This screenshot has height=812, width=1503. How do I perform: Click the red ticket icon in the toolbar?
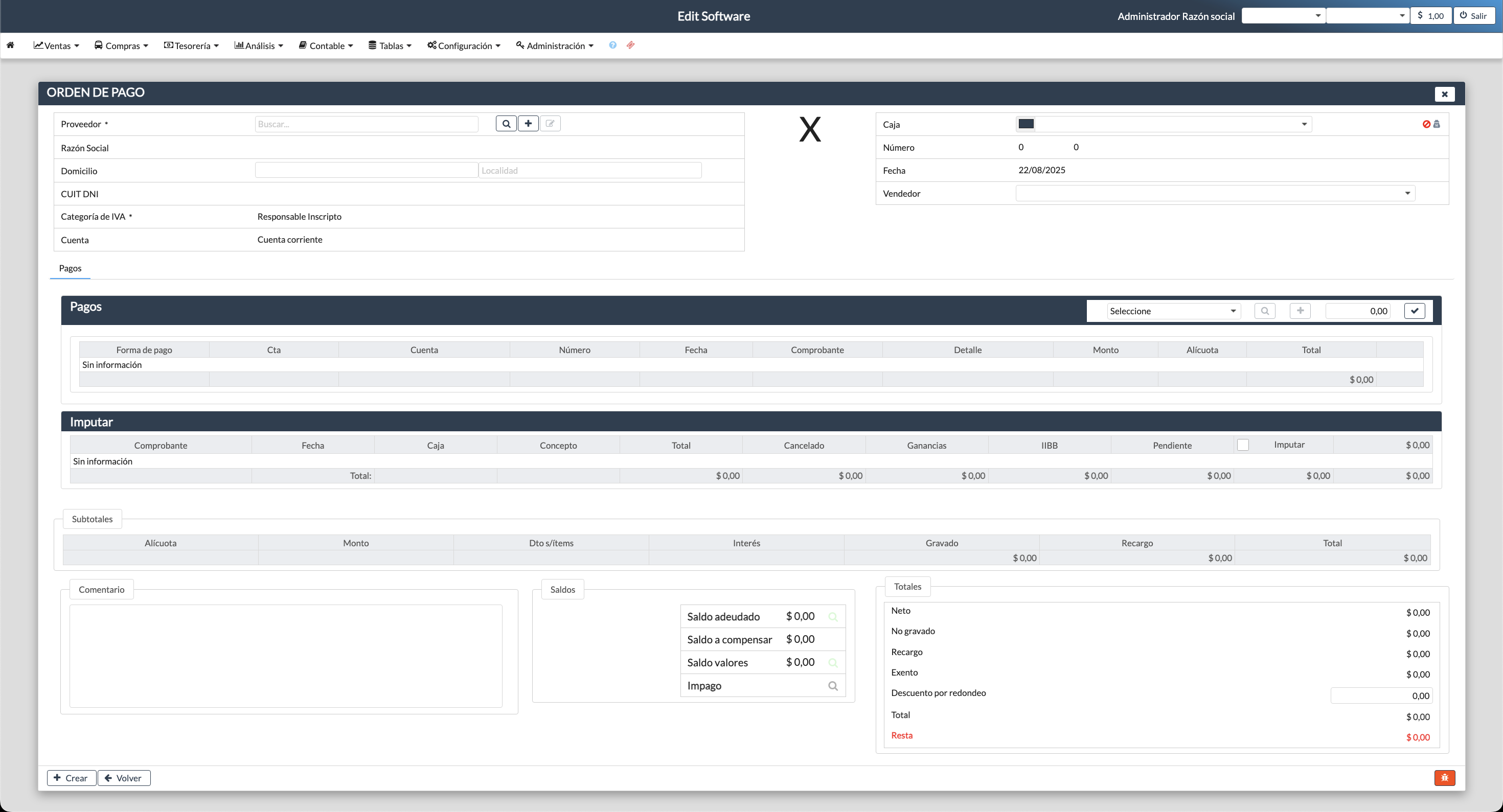click(630, 45)
